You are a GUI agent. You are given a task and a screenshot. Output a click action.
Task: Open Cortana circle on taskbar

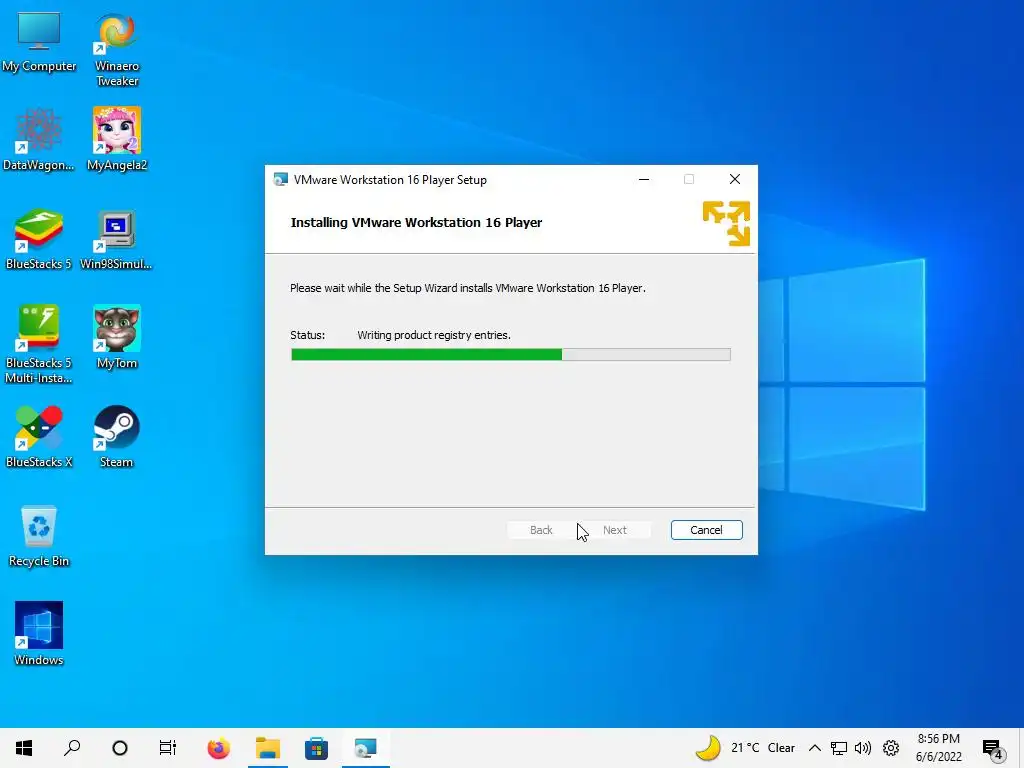pos(120,748)
